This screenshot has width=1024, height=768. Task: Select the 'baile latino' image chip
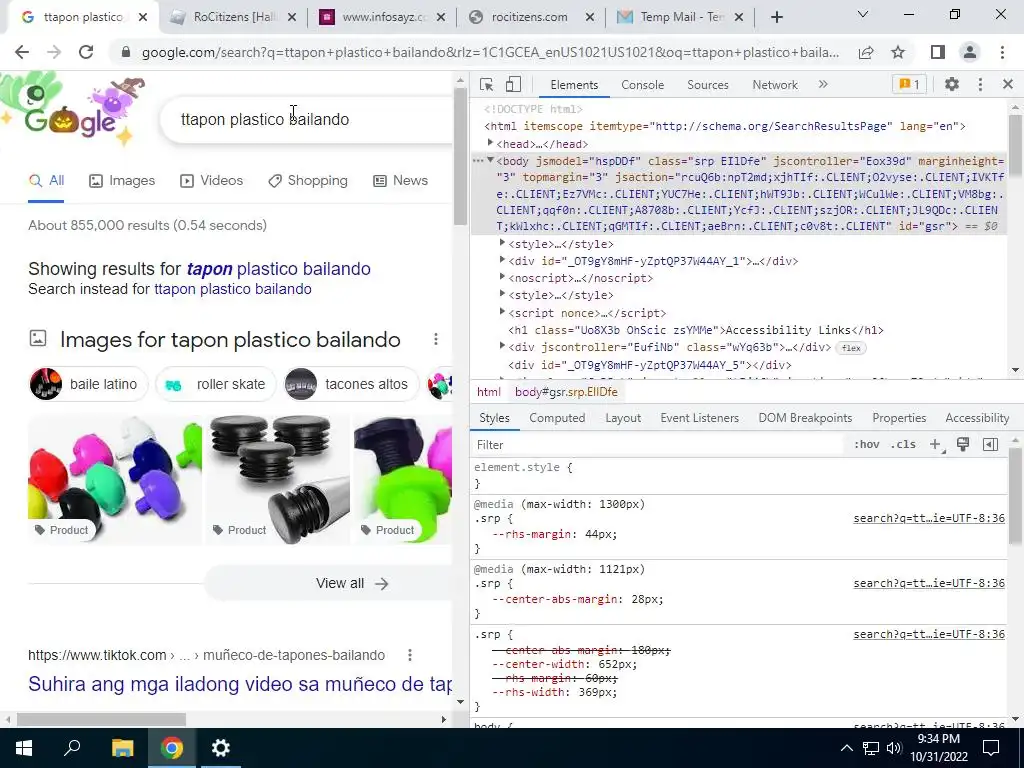[x=89, y=384]
